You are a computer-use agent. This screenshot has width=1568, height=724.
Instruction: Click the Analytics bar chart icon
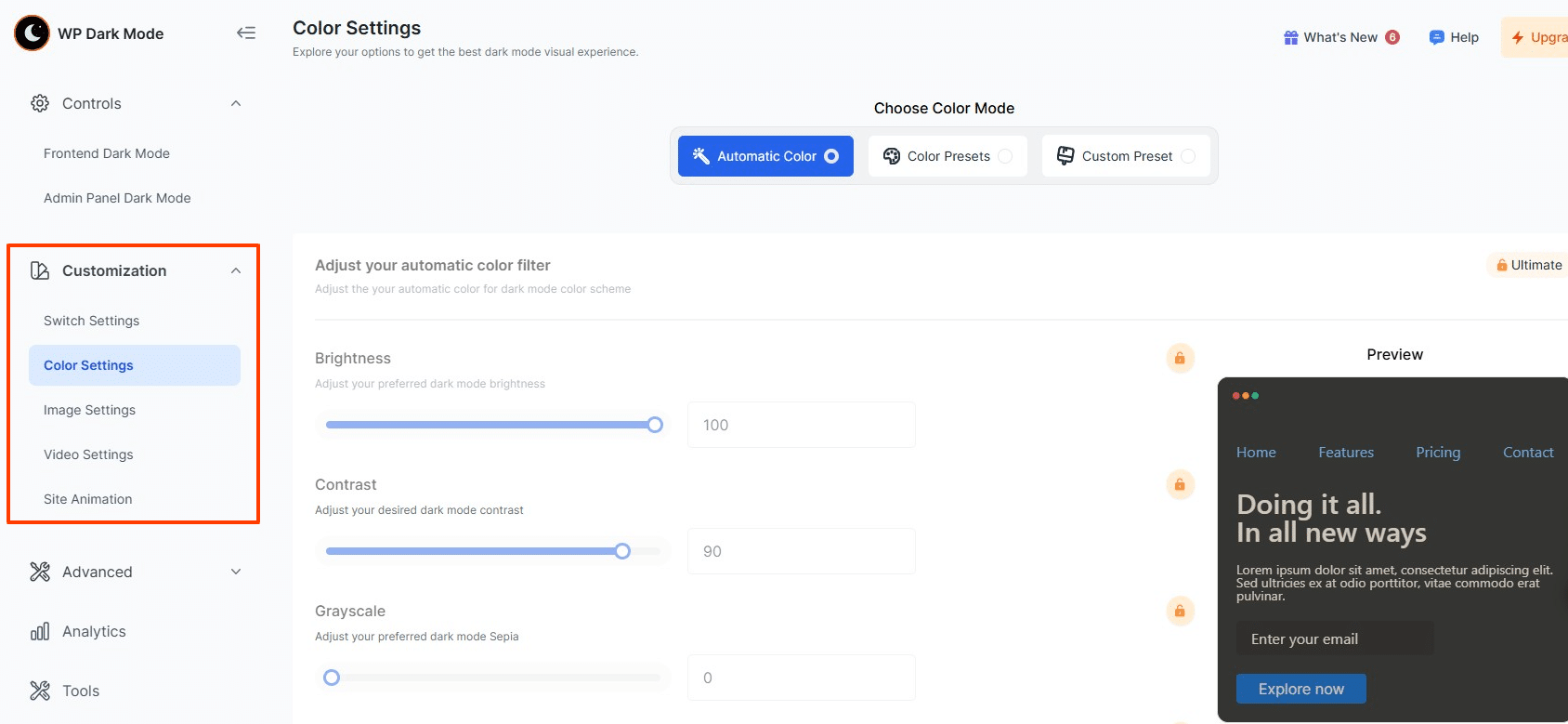click(40, 632)
